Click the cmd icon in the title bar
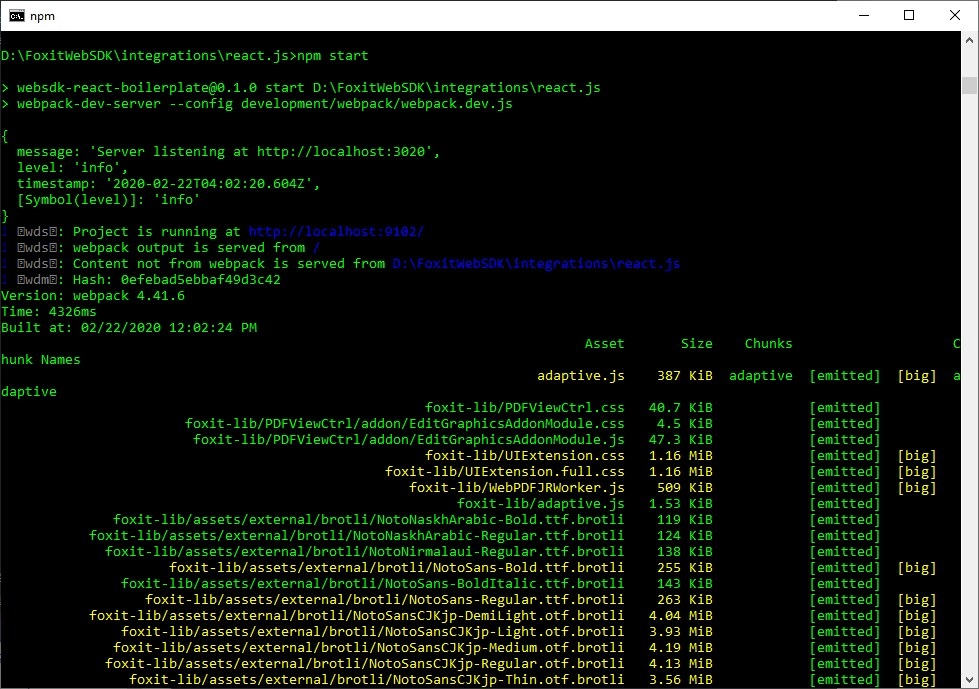 (17, 16)
